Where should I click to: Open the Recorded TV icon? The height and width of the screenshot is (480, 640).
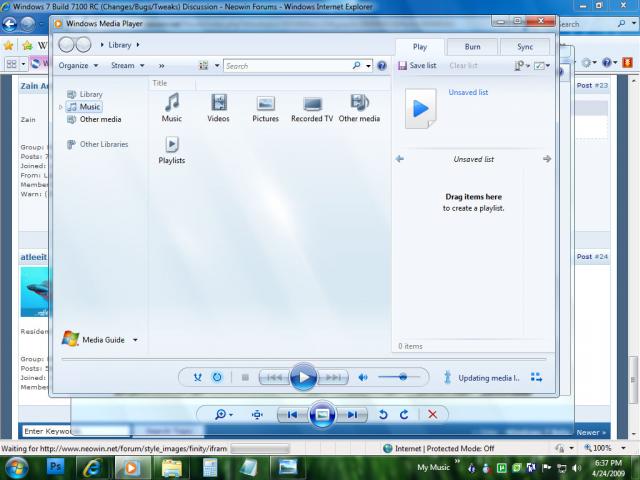pos(312,103)
